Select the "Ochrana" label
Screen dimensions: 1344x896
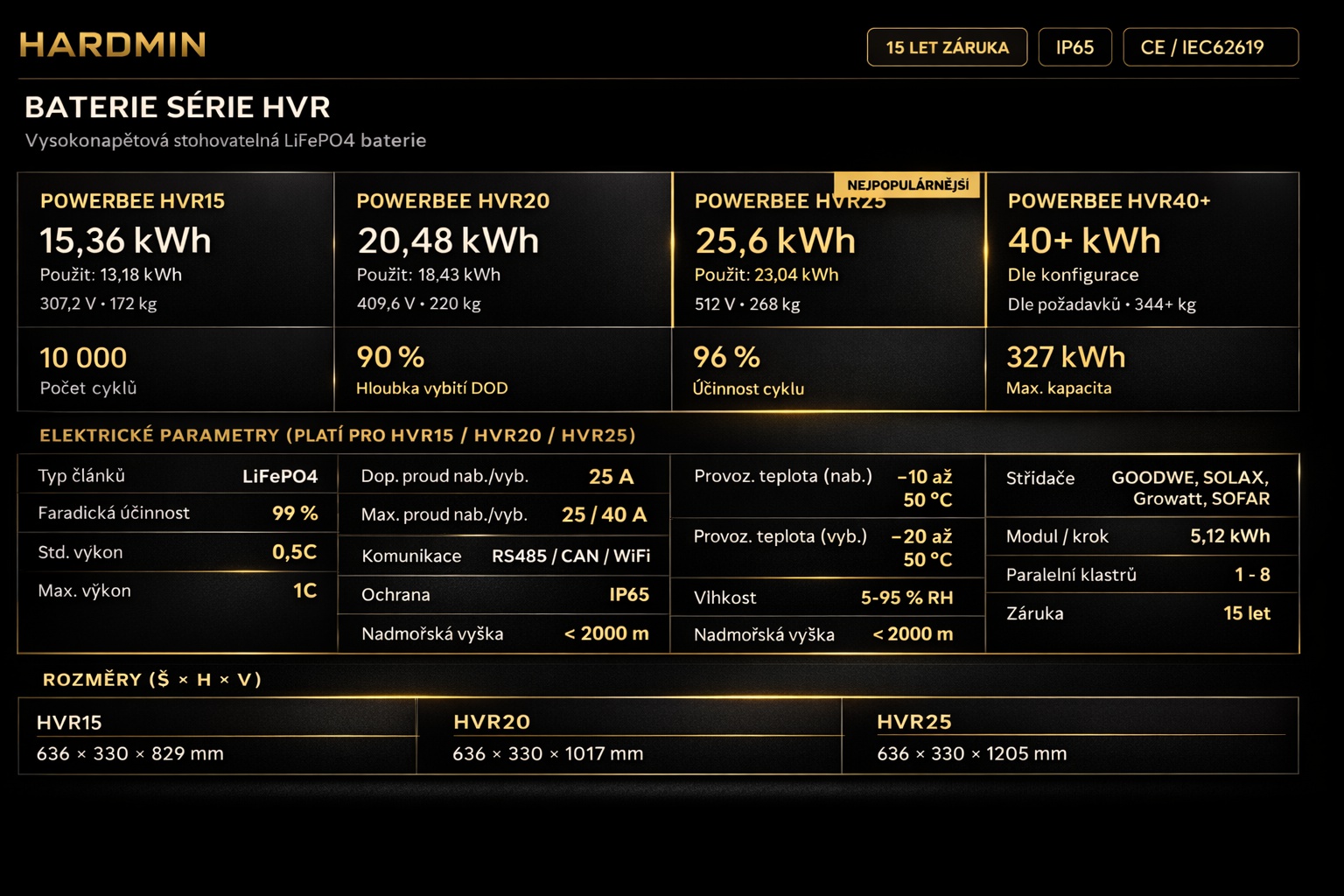coord(395,595)
